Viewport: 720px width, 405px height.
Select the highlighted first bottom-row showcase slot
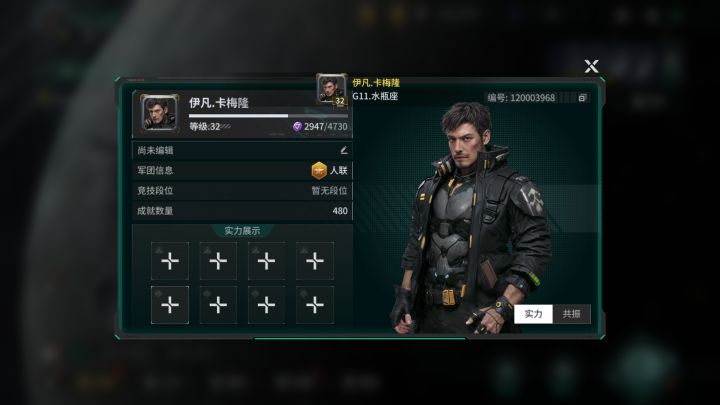coord(170,304)
